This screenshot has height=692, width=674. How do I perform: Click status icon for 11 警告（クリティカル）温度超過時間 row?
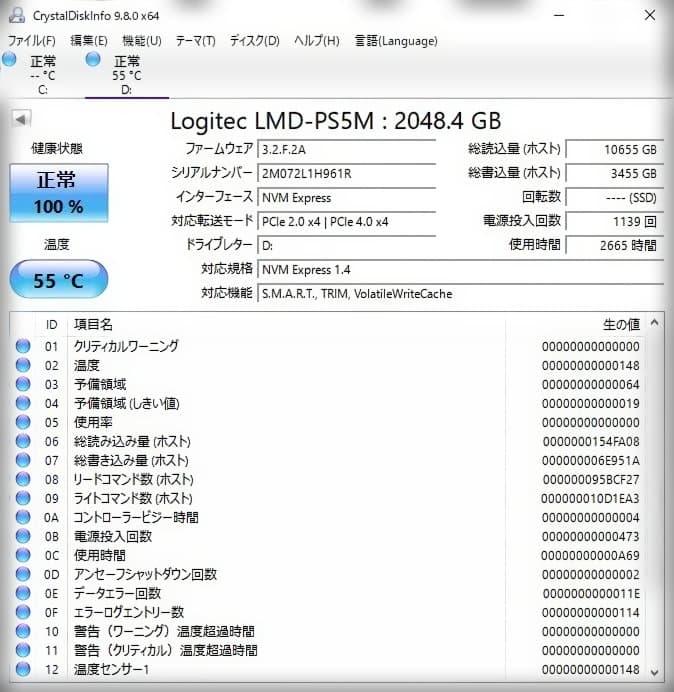(x=23, y=650)
